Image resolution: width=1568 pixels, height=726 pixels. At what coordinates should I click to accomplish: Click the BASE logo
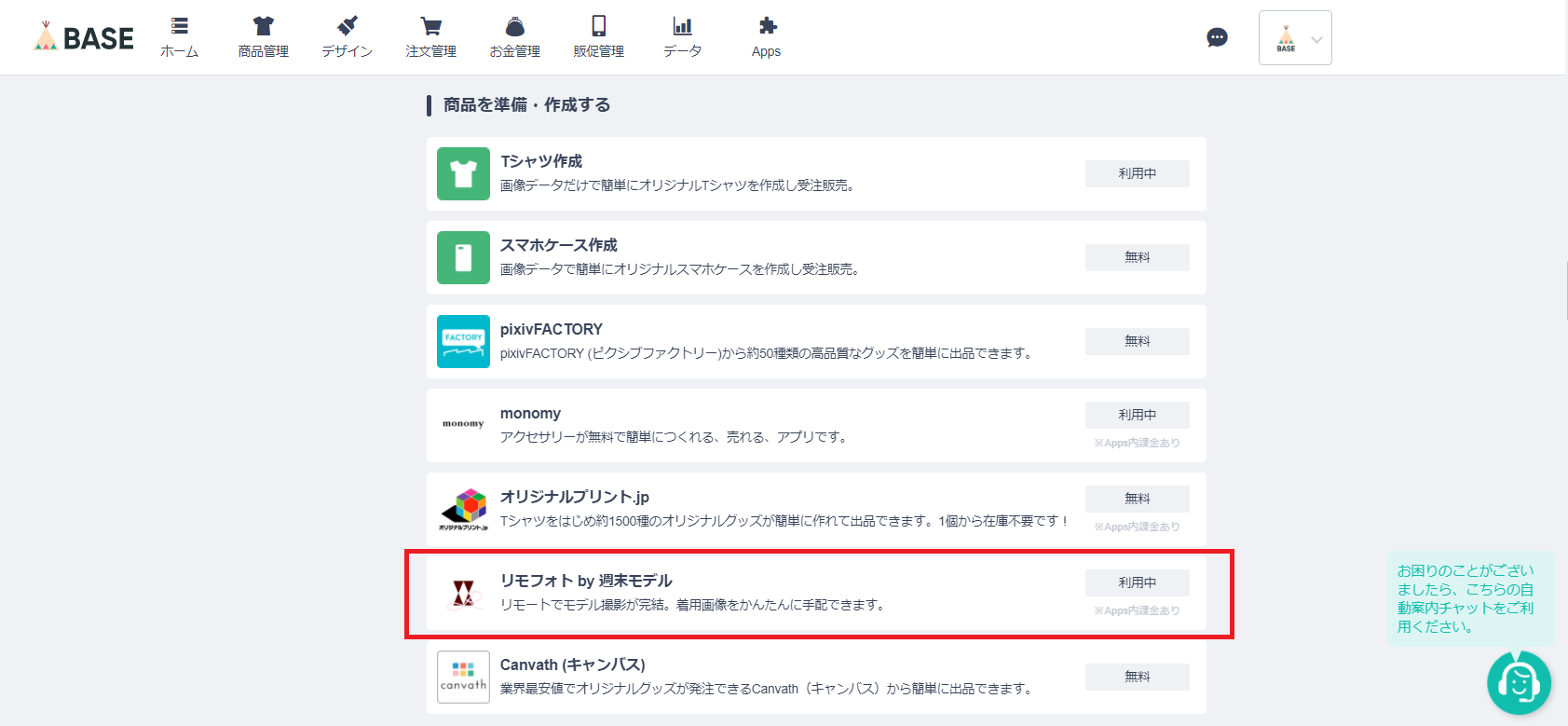tap(84, 37)
